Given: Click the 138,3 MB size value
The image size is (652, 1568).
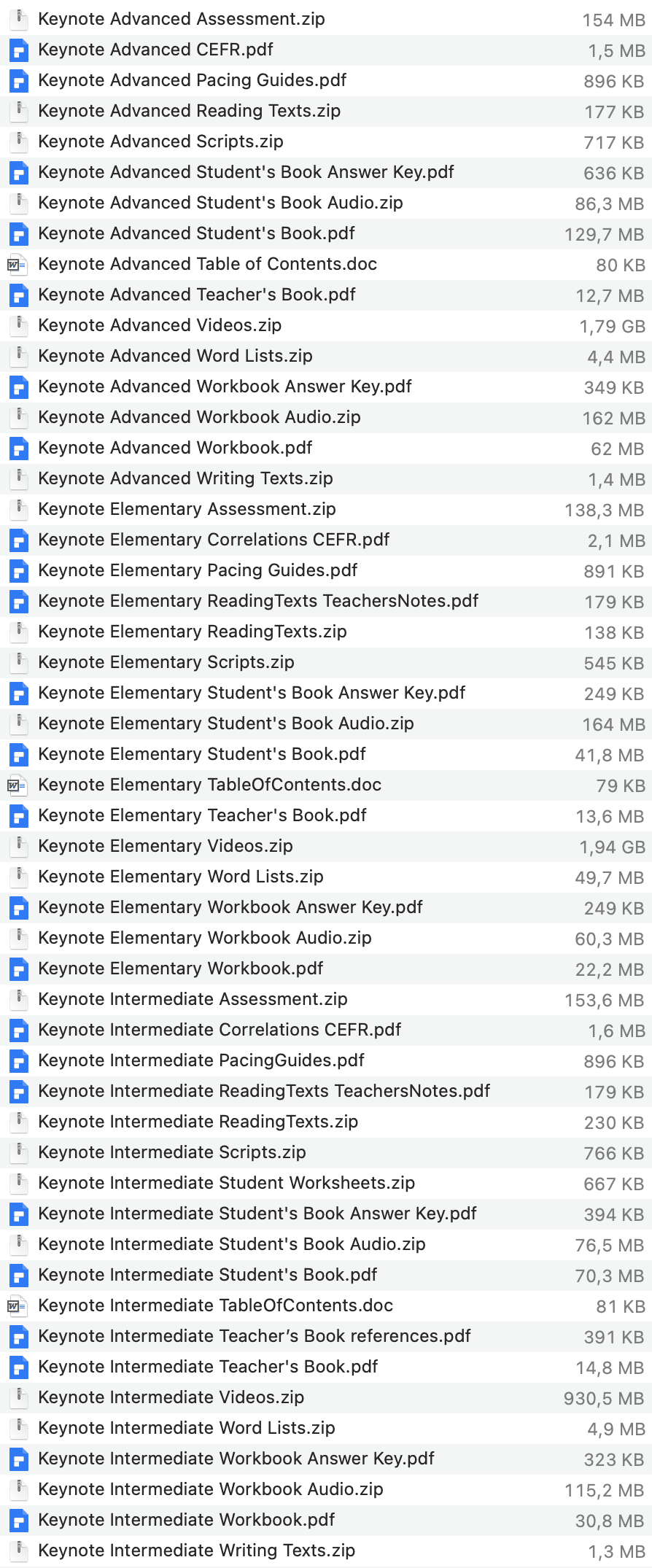Looking at the screenshot, I should pyautogui.click(x=605, y=511).
